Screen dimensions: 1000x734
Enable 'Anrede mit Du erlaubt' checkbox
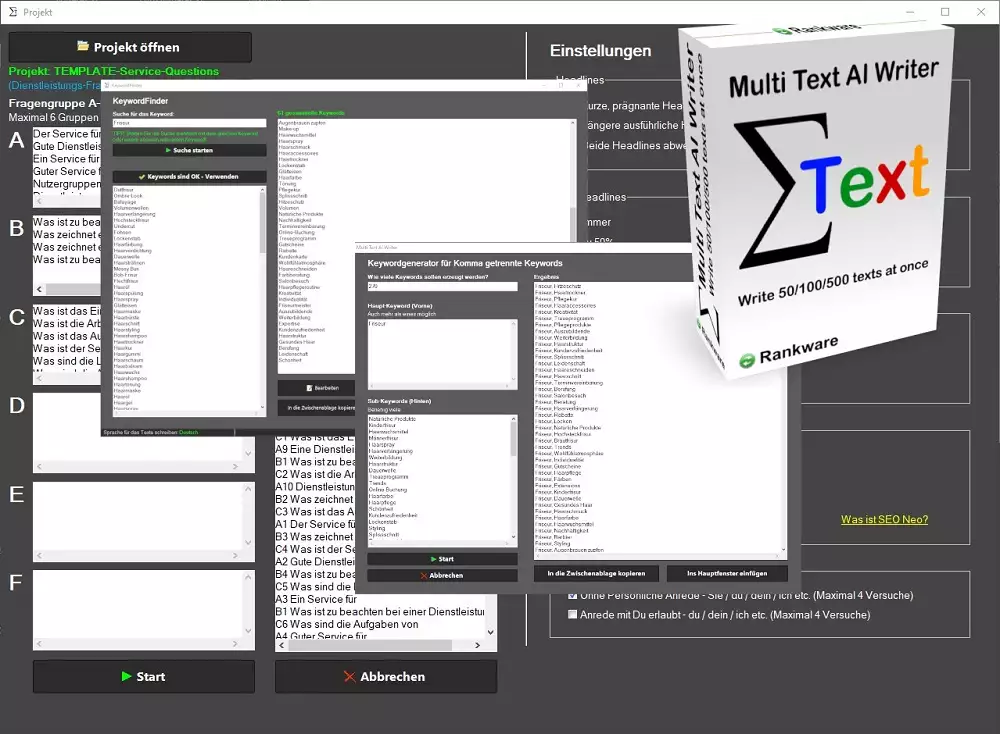573,615
